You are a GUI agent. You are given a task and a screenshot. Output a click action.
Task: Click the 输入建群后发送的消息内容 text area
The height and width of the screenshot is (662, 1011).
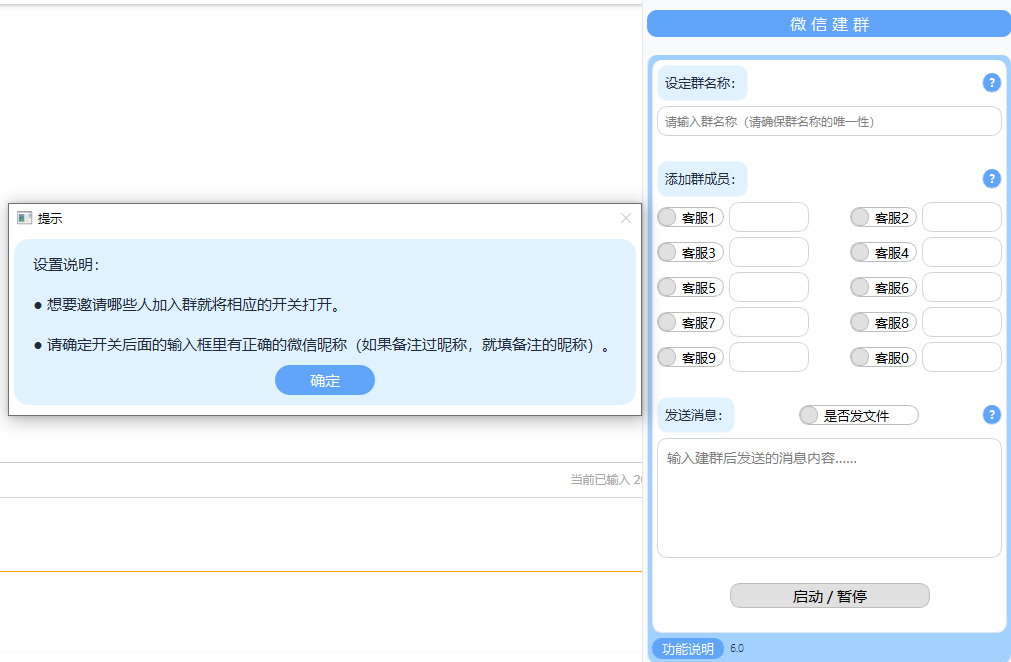point(829,498)
